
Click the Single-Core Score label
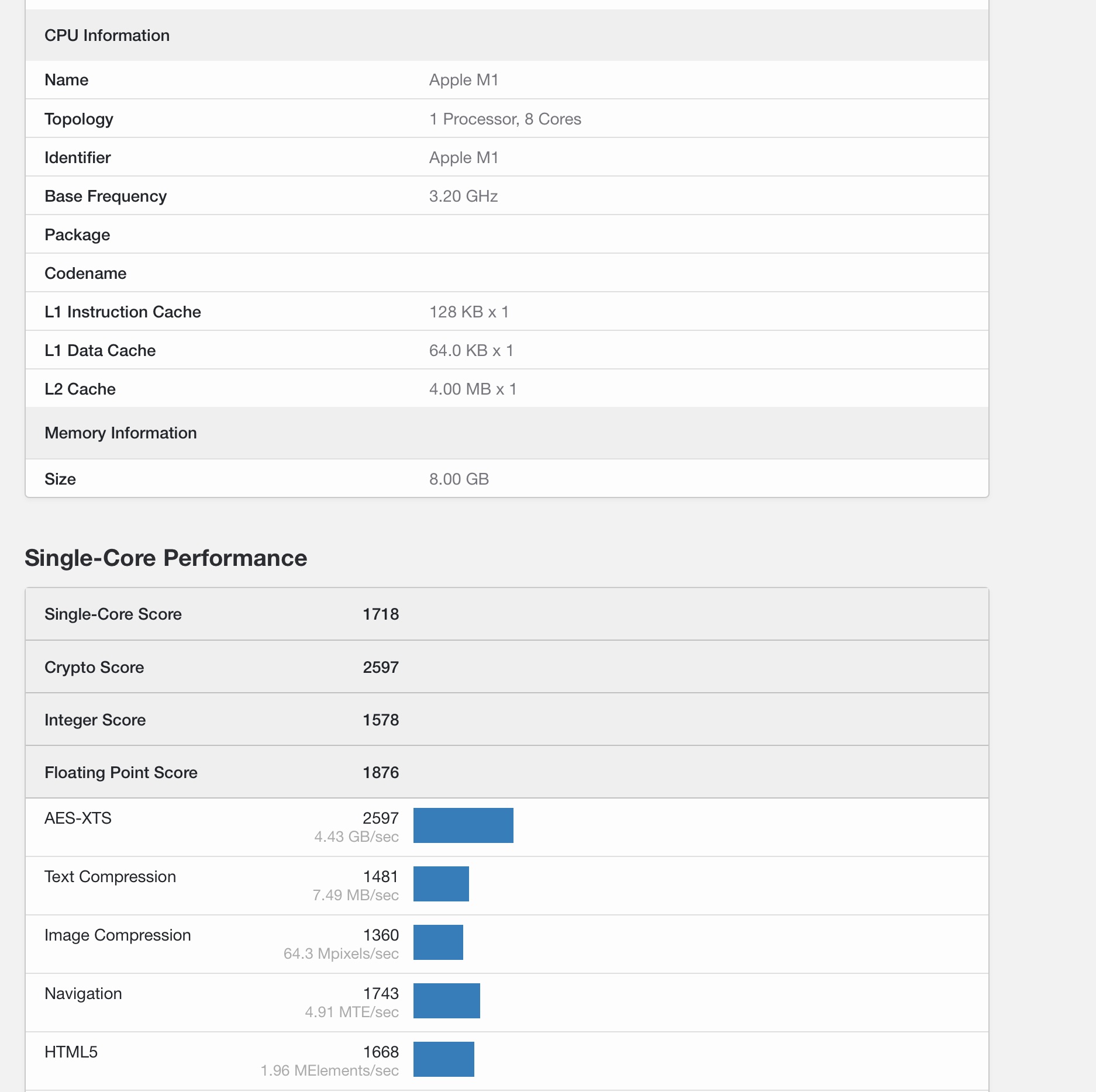click(113, 614)
